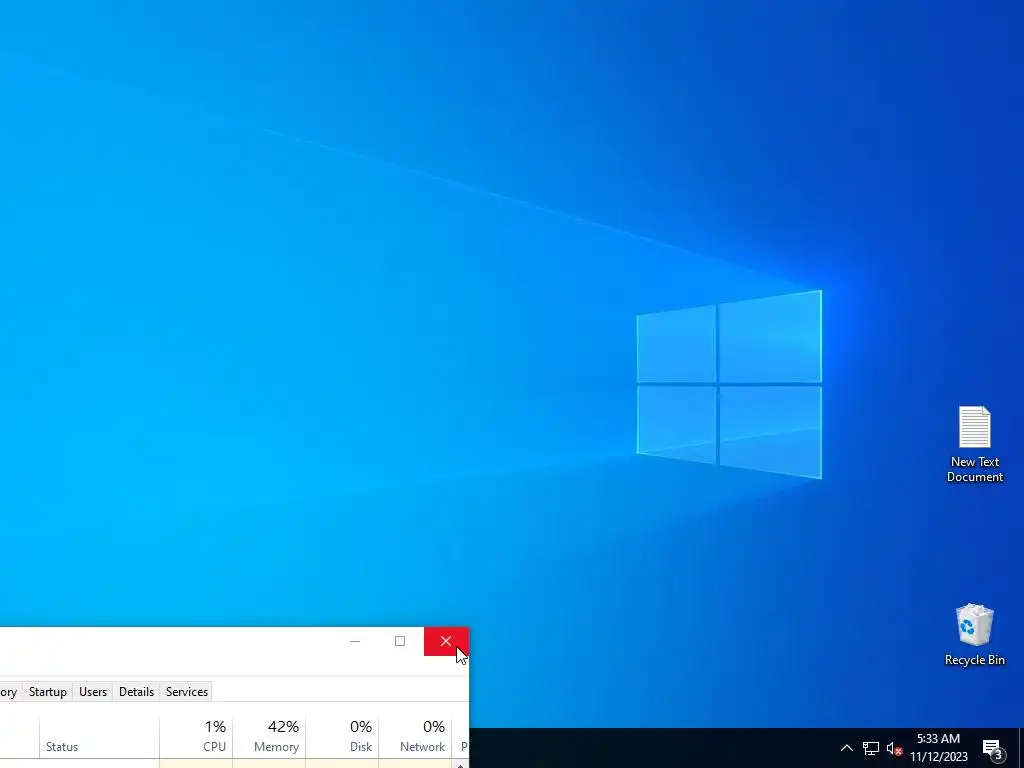Switch to the Users tab
1024x768 pixels.
[93, 692]
